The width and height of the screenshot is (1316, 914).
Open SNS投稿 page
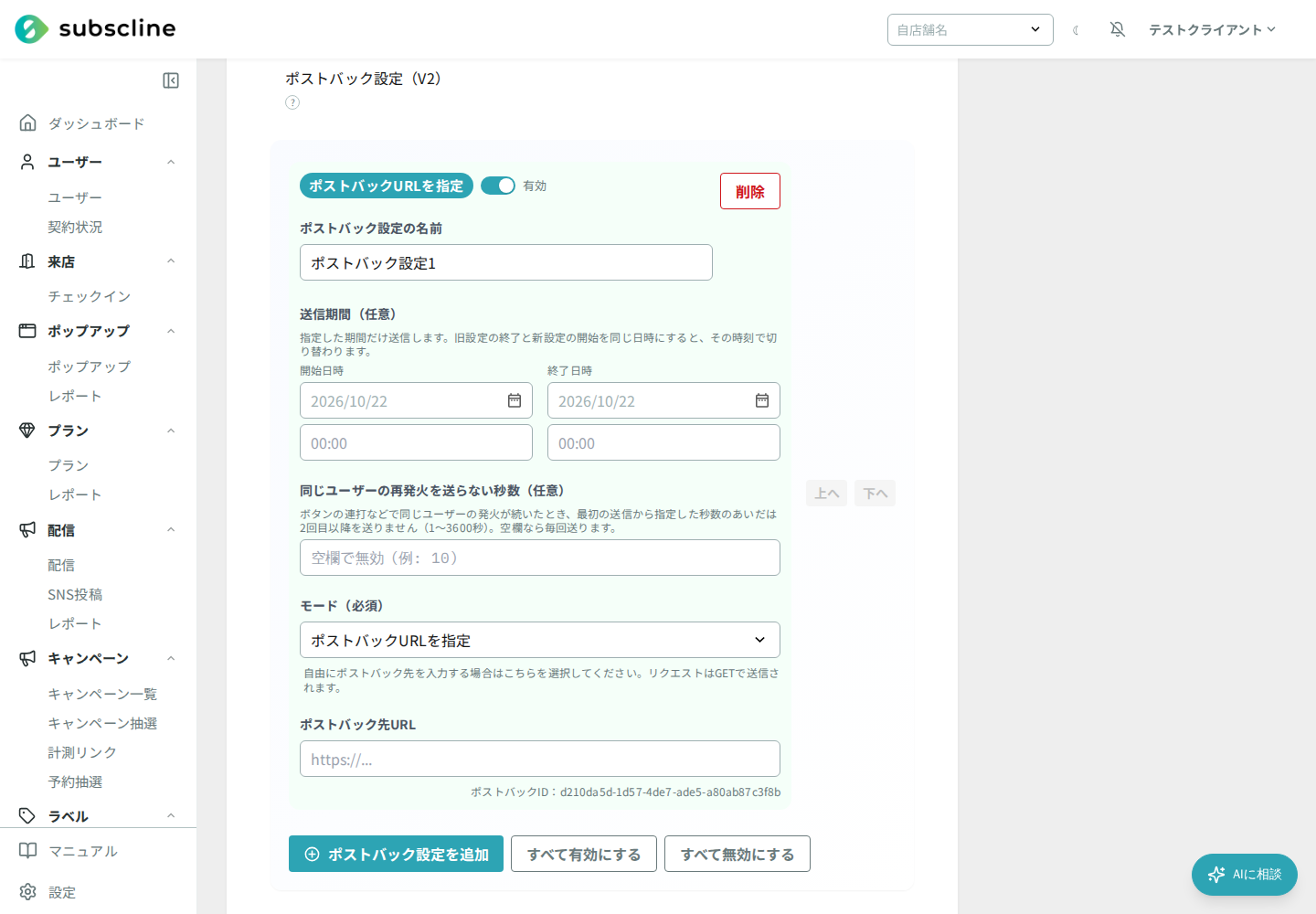click(75, 594)
